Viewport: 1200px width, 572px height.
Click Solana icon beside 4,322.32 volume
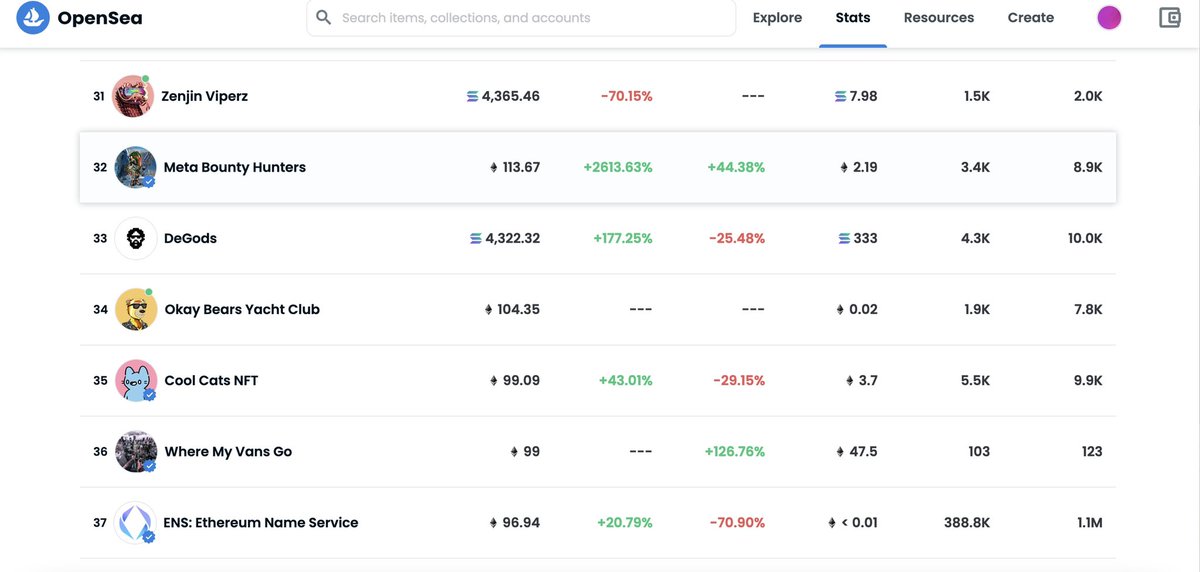coord(475,239)
